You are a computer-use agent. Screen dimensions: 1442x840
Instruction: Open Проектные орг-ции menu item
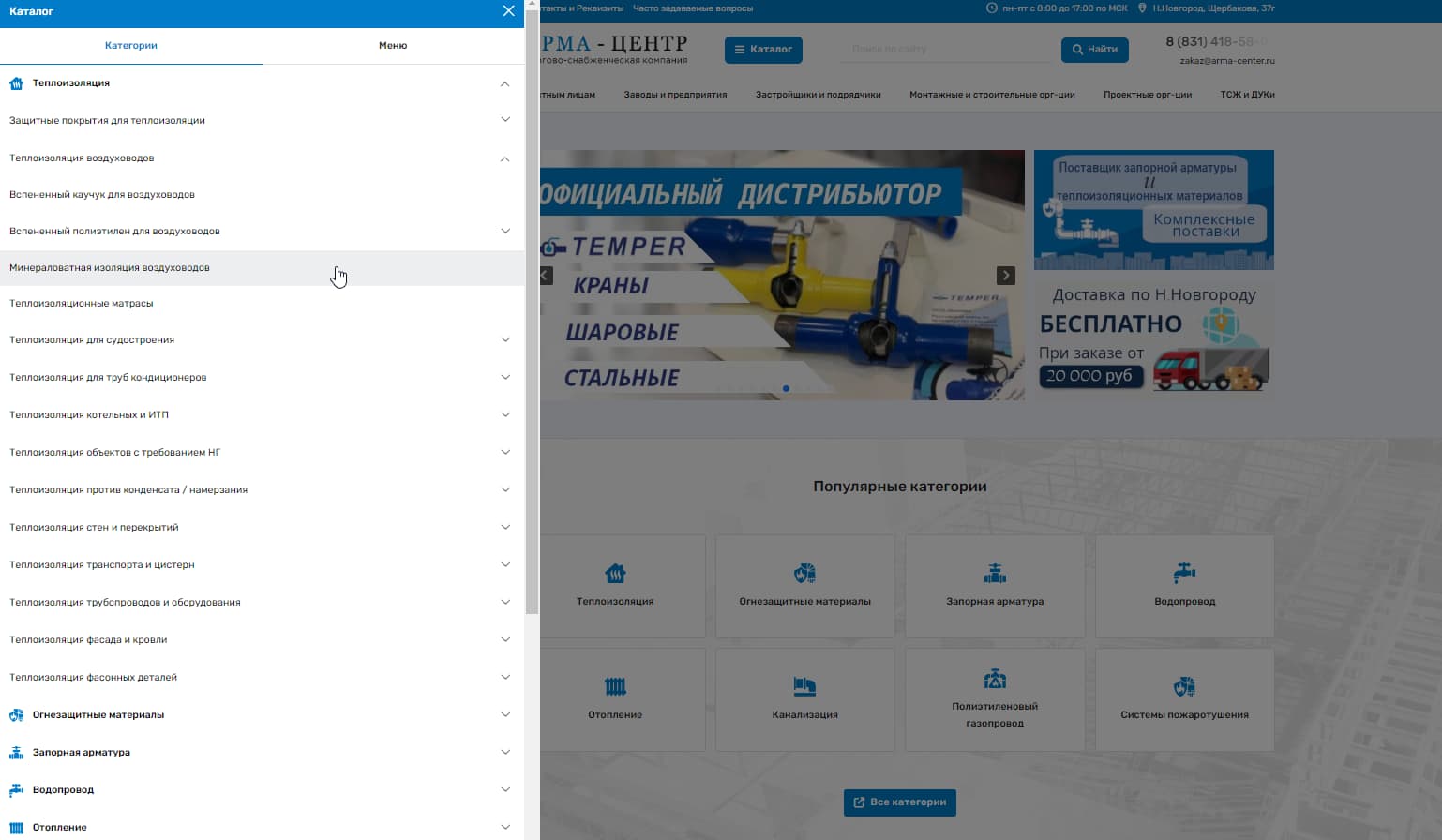pos(1148,95)
